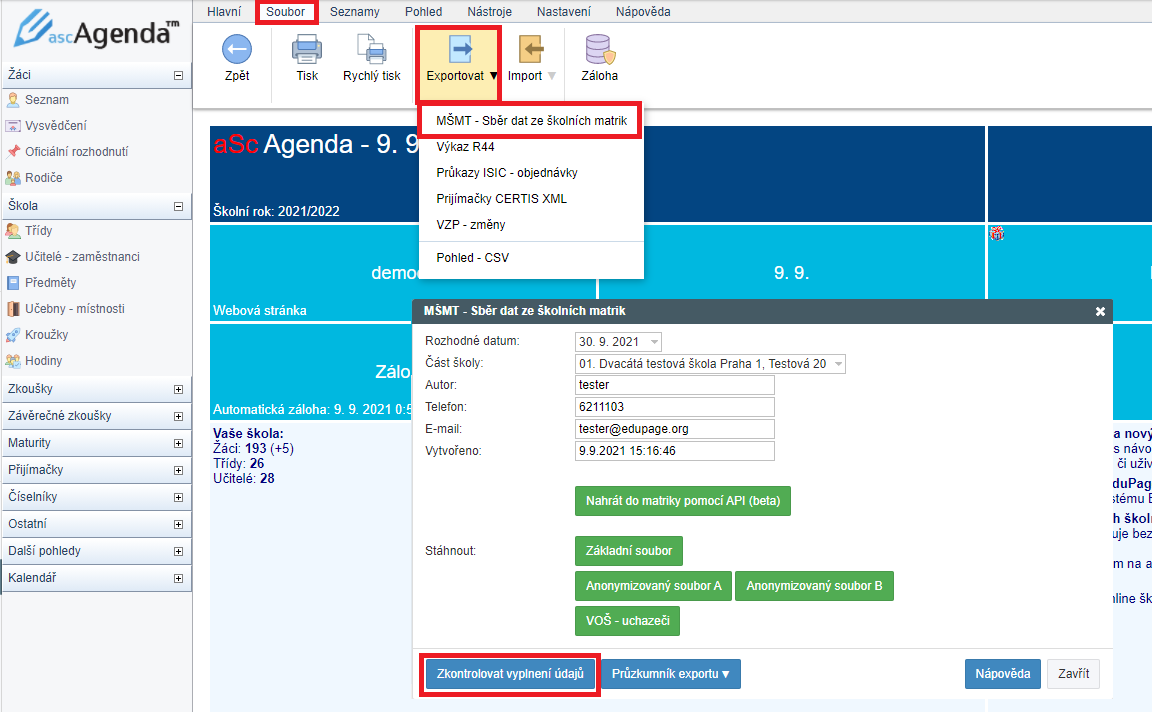Screen dimensions: 1152x712
Task: Expand the Číselníky sidebar section
Action: pos(178,497)
